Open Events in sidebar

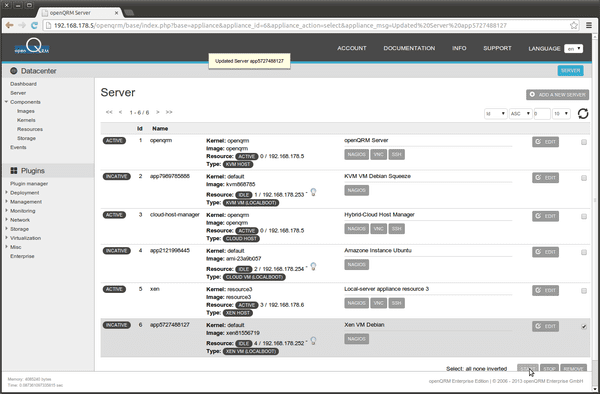click(x=18, y=147)
